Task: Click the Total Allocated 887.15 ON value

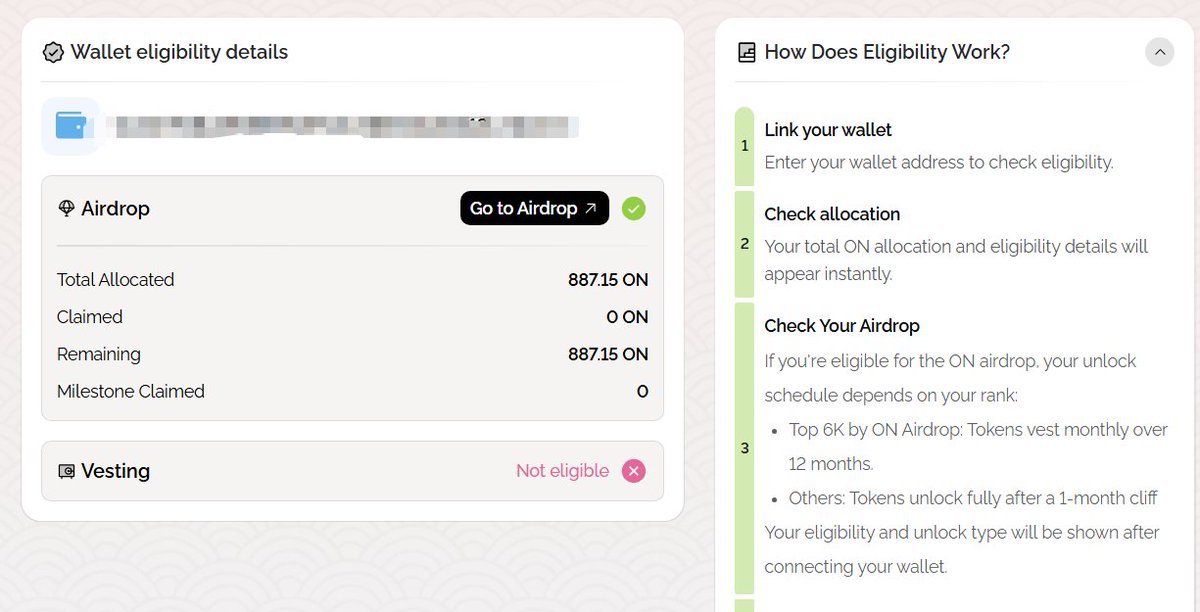Action: (608, 280)
